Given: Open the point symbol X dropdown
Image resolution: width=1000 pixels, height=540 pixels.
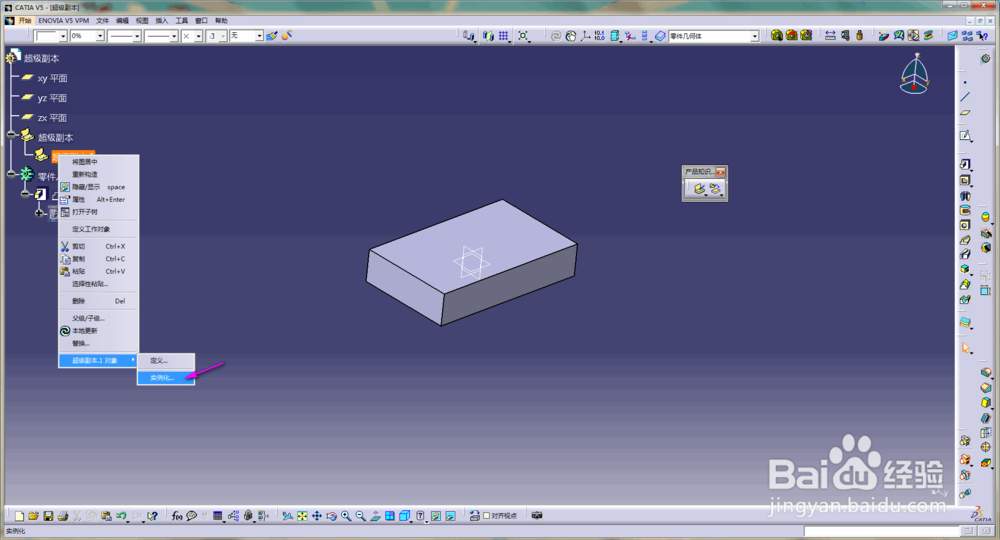Looking at the screenshot, I should click(x=198, y=36).
